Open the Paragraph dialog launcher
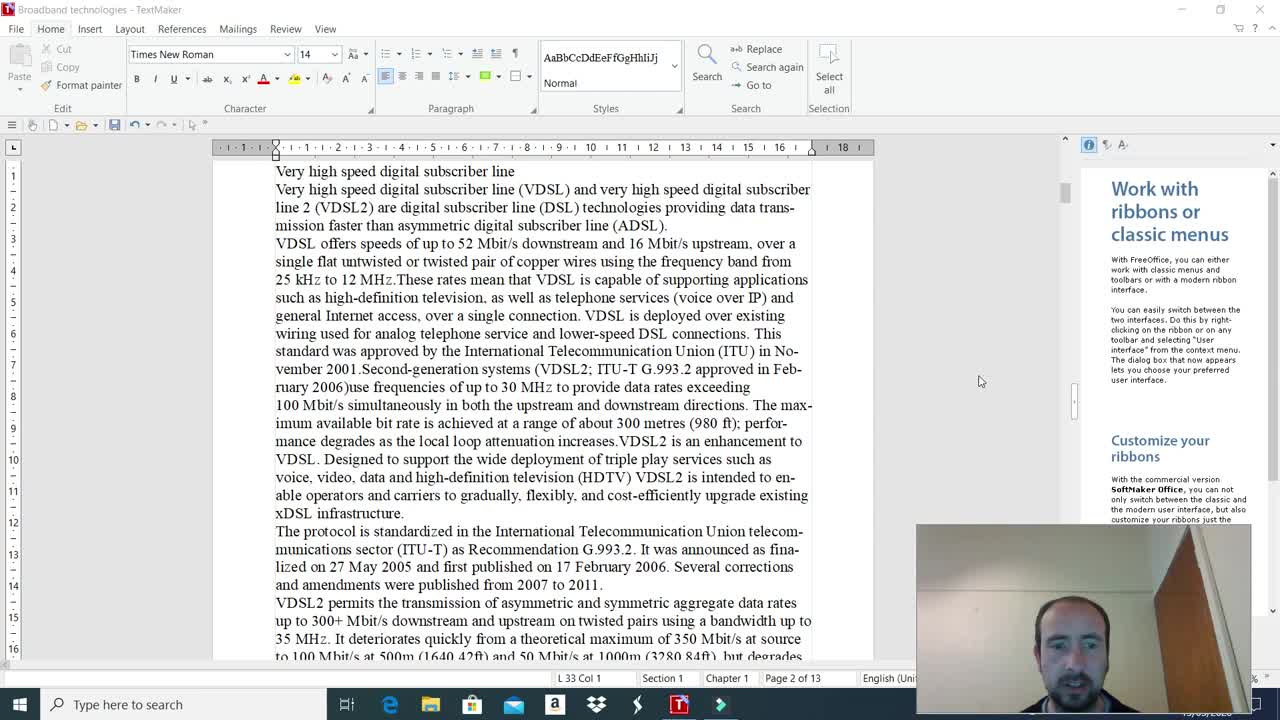This screenshot has height=720, width=1280. 533,109
